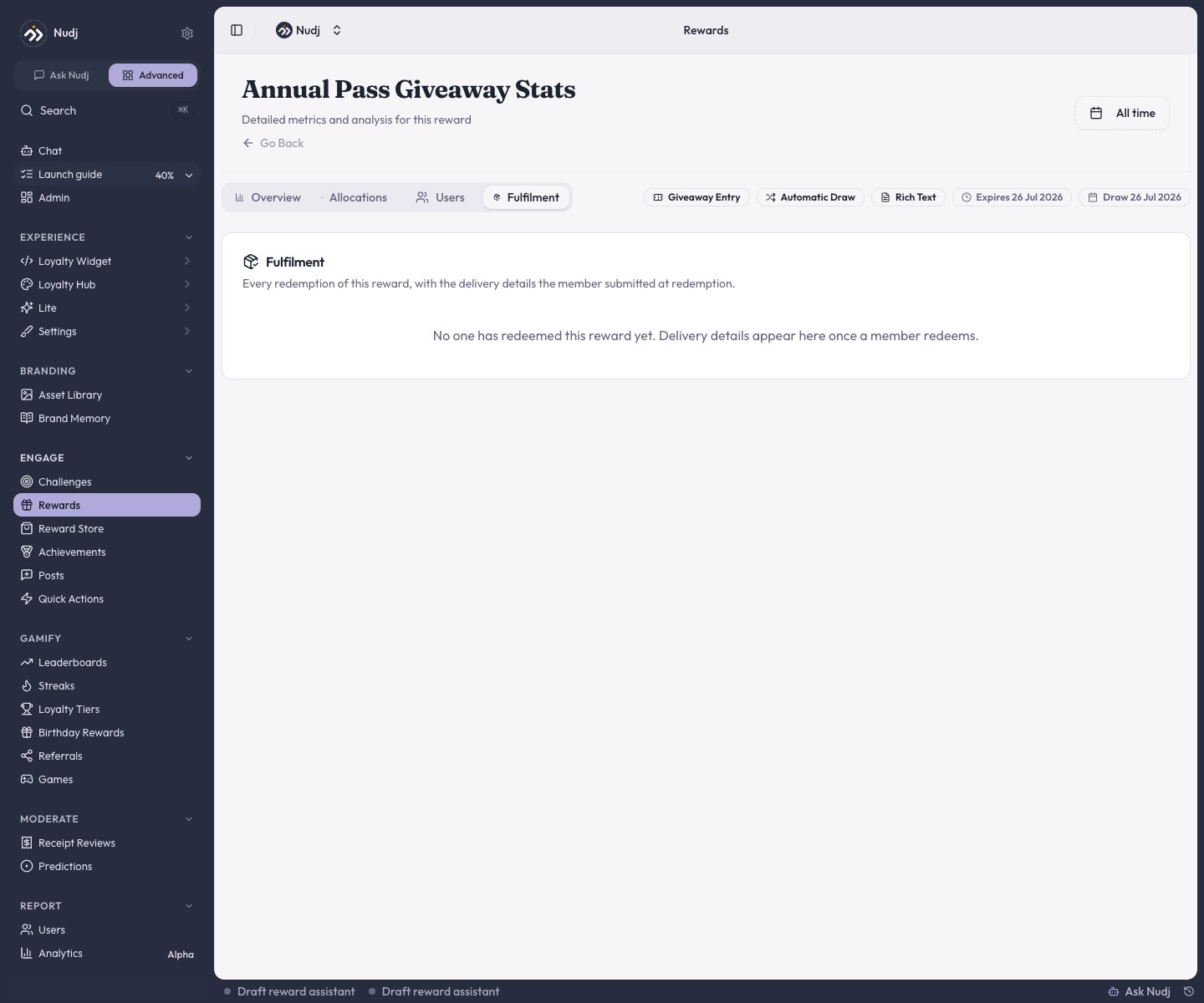Open Loyalty Widget settings
The image size is (1204, 1003).
[x=107, y=261]
